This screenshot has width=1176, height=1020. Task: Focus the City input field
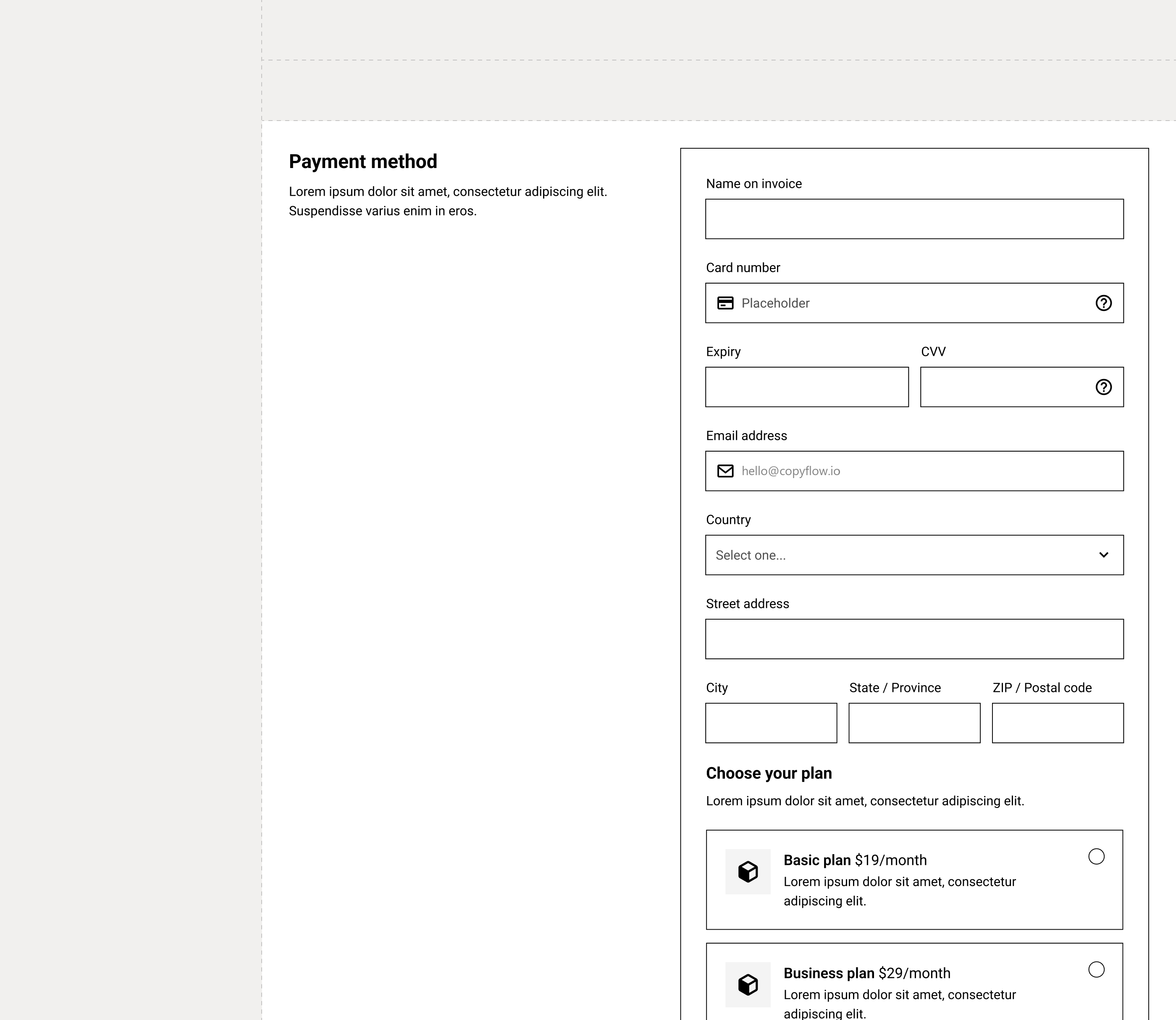coord(771,723)
